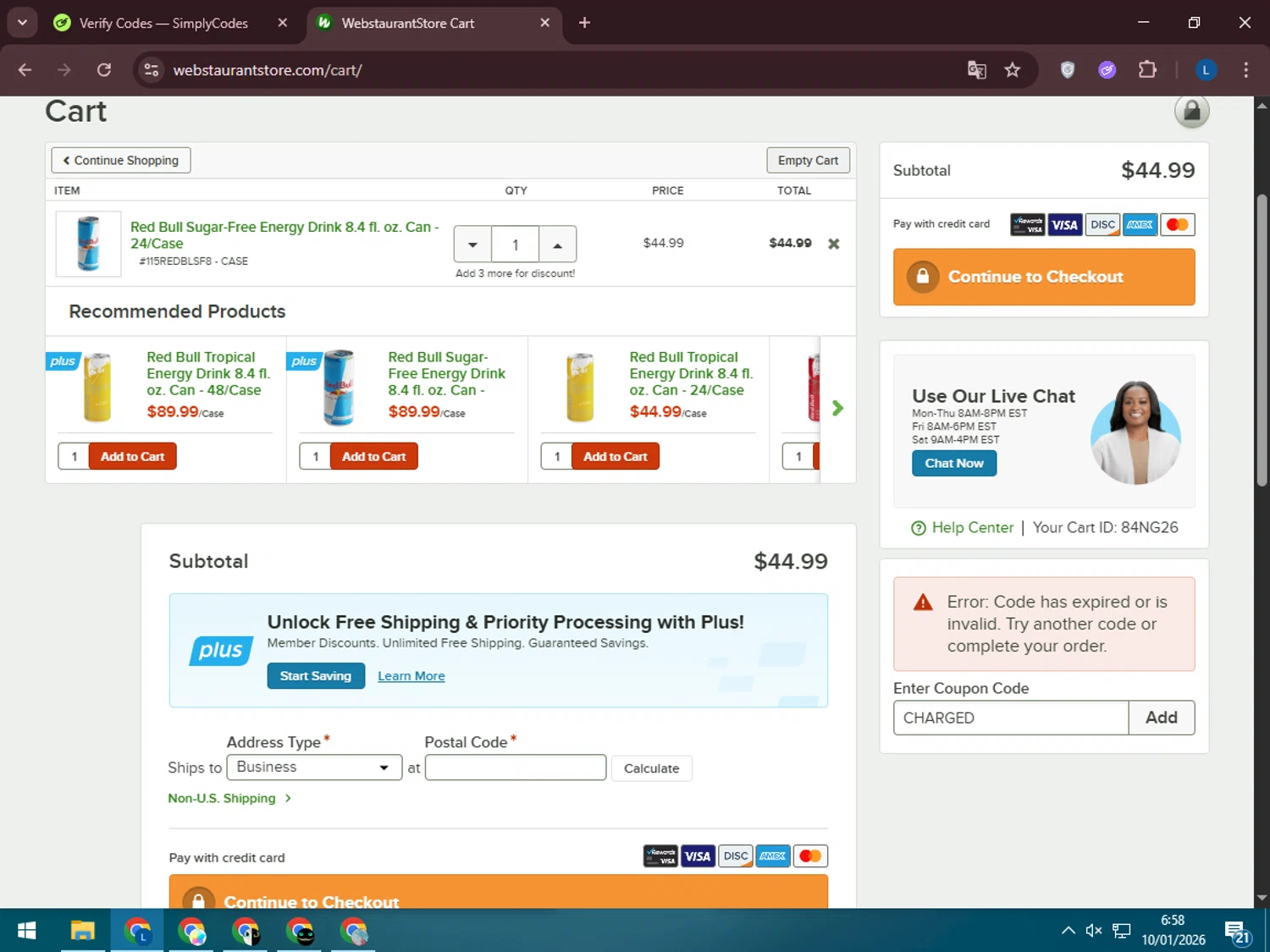Add Red Bull Tropical 24/Case to cart
Image resolution: width=1270 pixels, height=952 pixels.
tap(616, 456)
